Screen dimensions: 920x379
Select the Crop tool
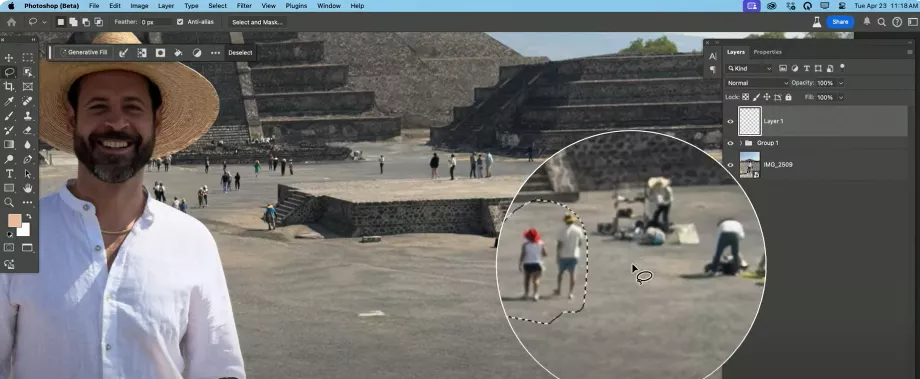tap(9, 87)
